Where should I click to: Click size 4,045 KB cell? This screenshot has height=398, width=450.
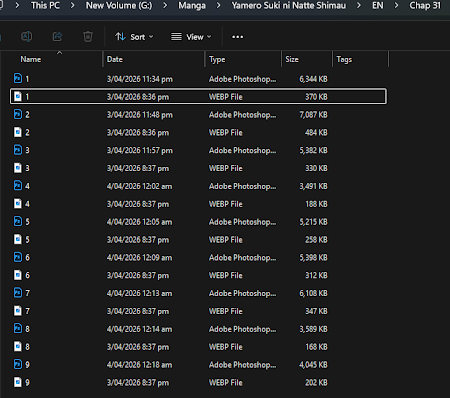pos(313,365)
